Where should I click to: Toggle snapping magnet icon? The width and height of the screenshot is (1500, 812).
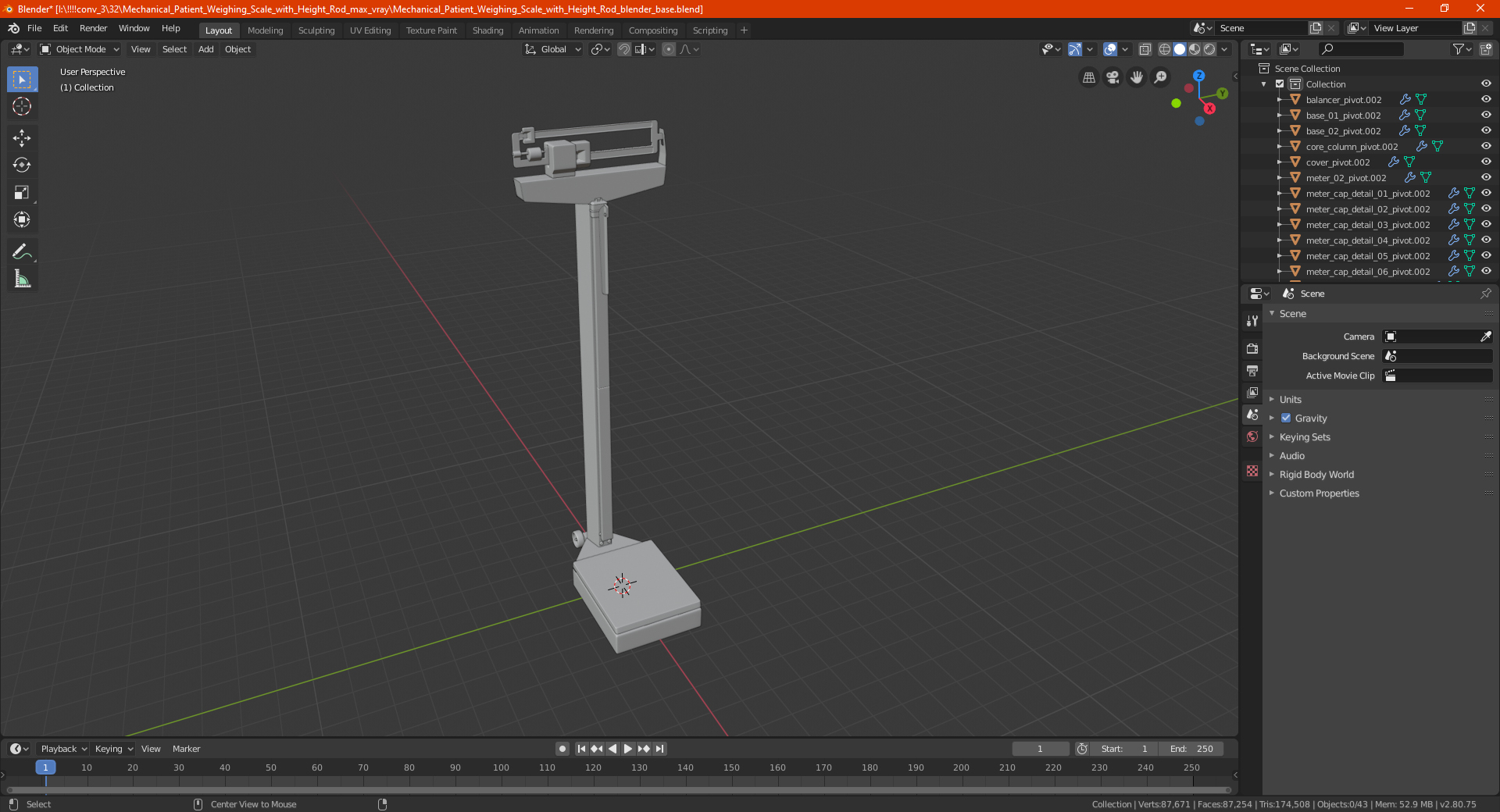coord(624,49)
